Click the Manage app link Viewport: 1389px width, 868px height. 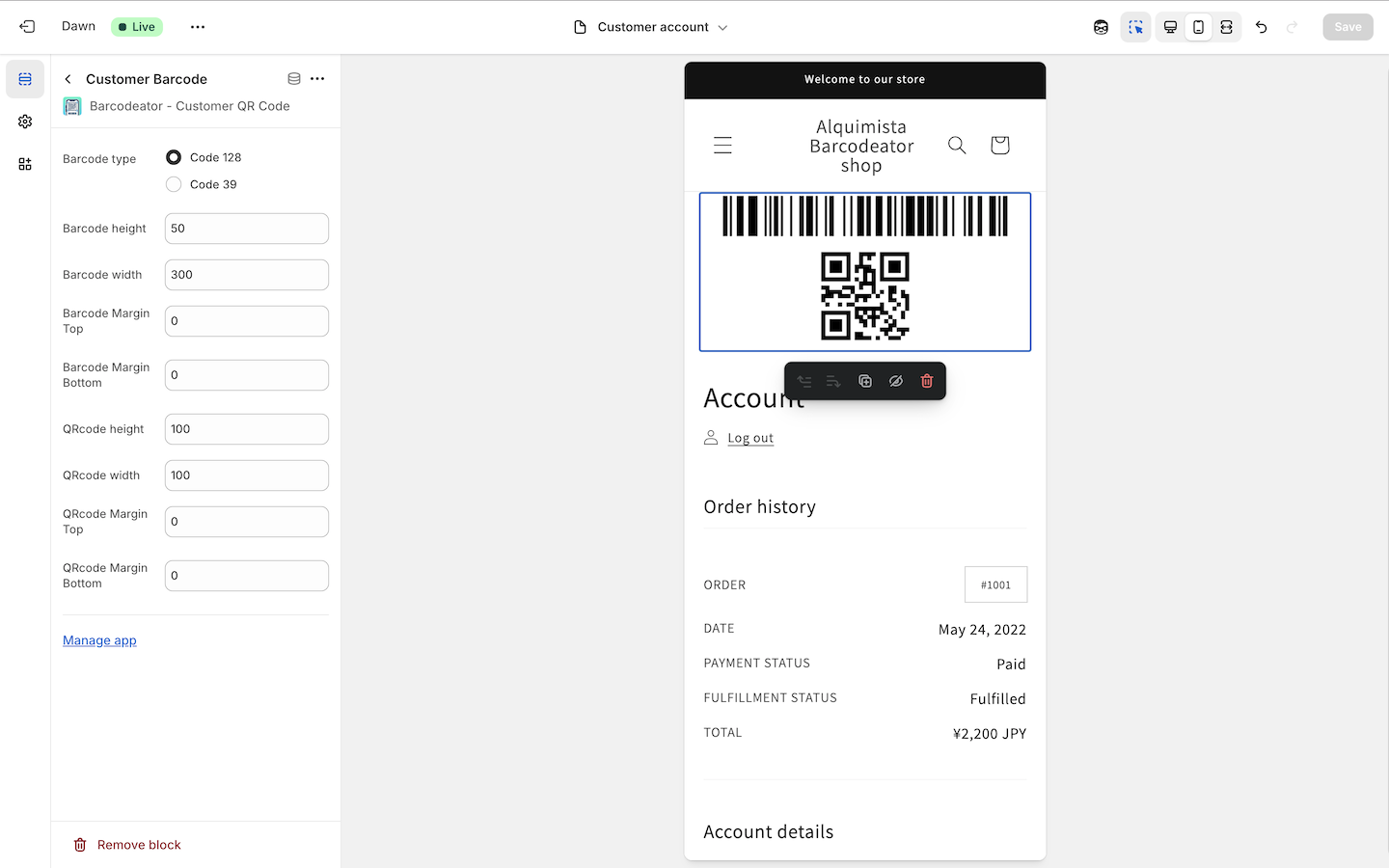click(x=99, y=640)
